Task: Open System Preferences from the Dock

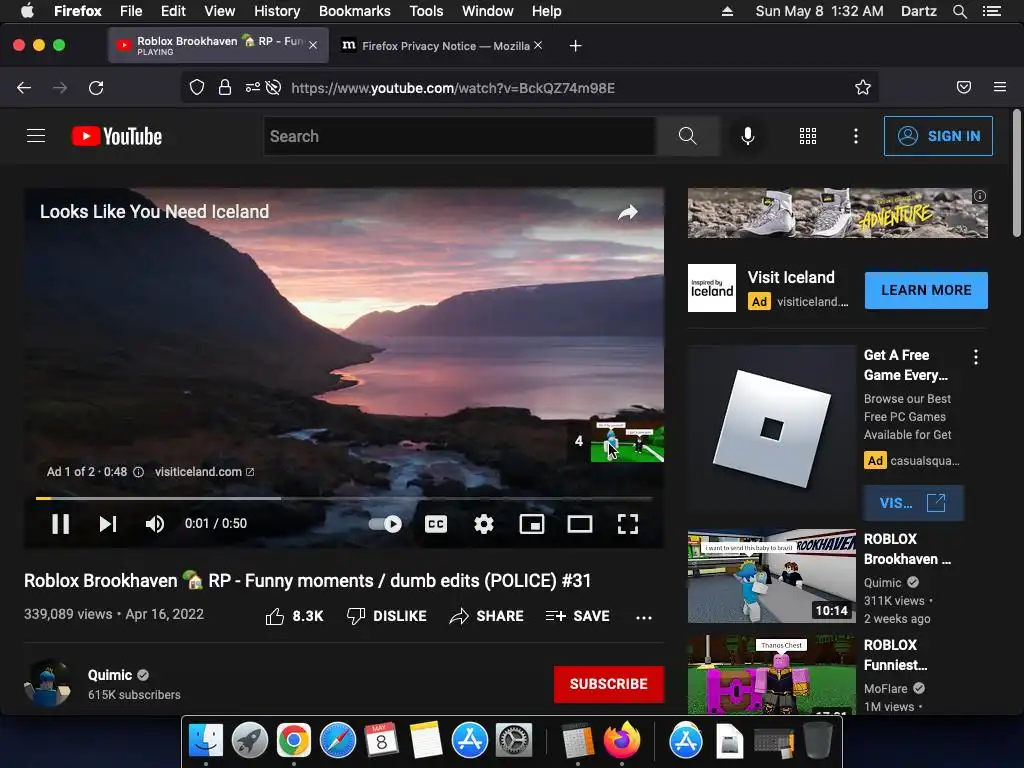Action: pyautogui.click(x=513, y=741)
